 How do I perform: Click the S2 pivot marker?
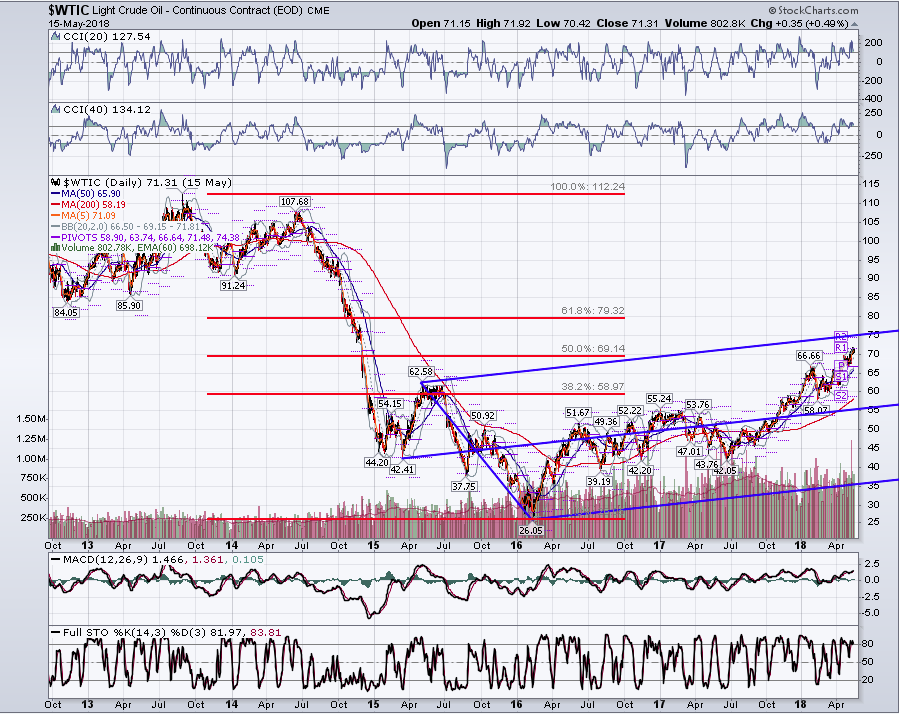click(x=841, y=396)
